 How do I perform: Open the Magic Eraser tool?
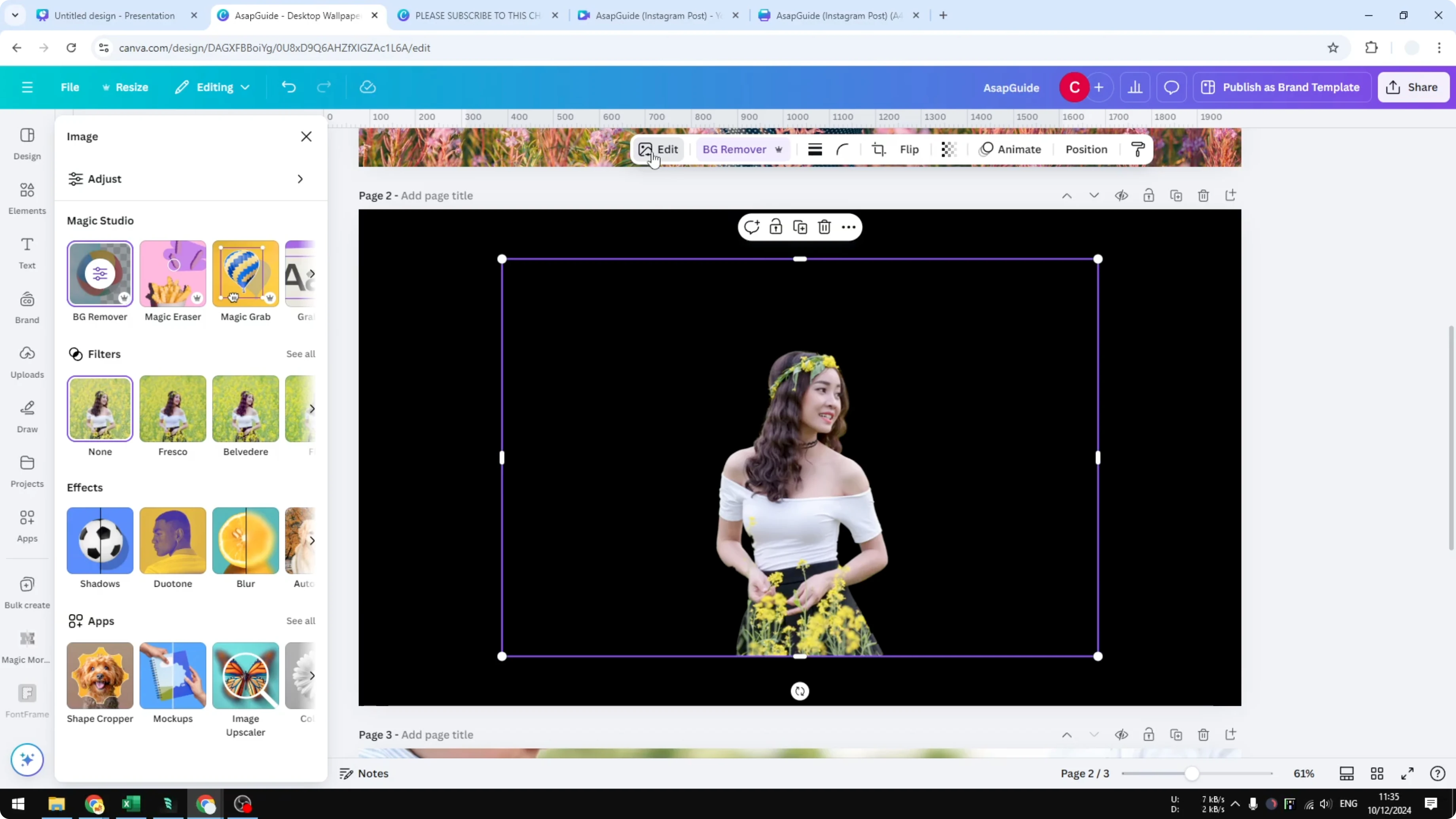pyautogui.click(x=173, y=273)
